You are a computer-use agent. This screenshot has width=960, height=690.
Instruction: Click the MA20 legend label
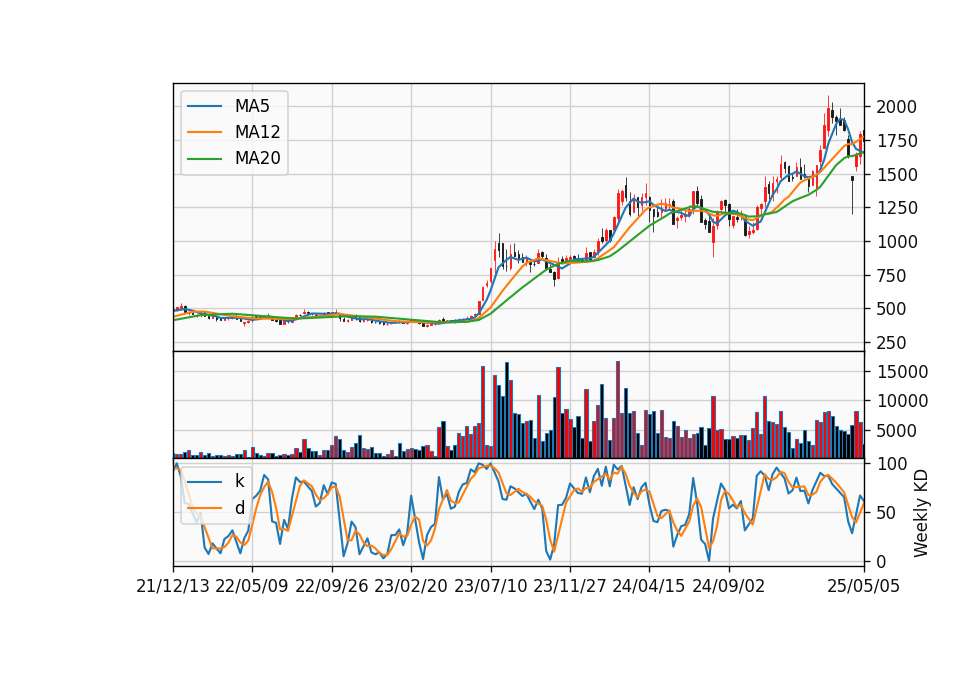[257, 158]
